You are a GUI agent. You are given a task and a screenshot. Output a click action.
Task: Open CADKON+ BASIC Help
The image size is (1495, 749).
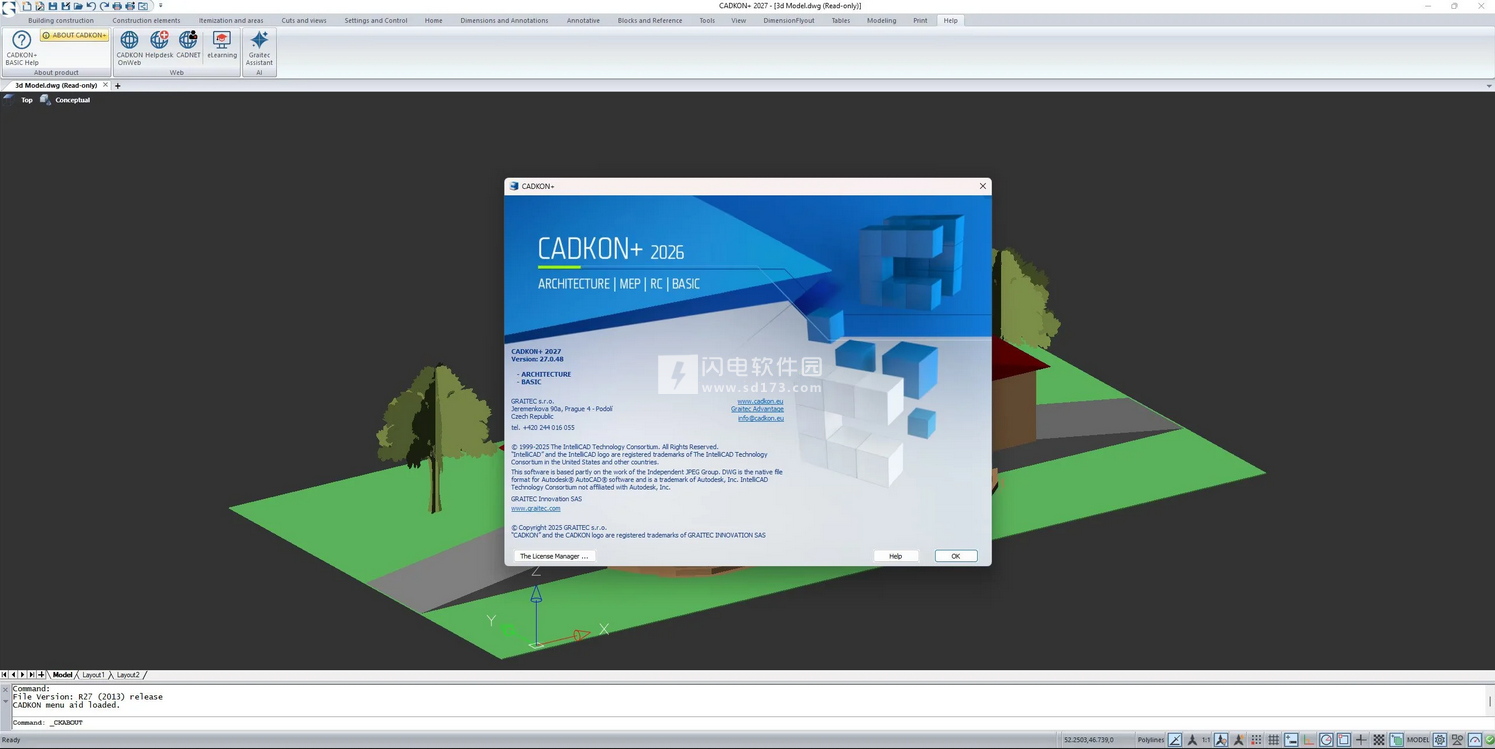[22, 48]
